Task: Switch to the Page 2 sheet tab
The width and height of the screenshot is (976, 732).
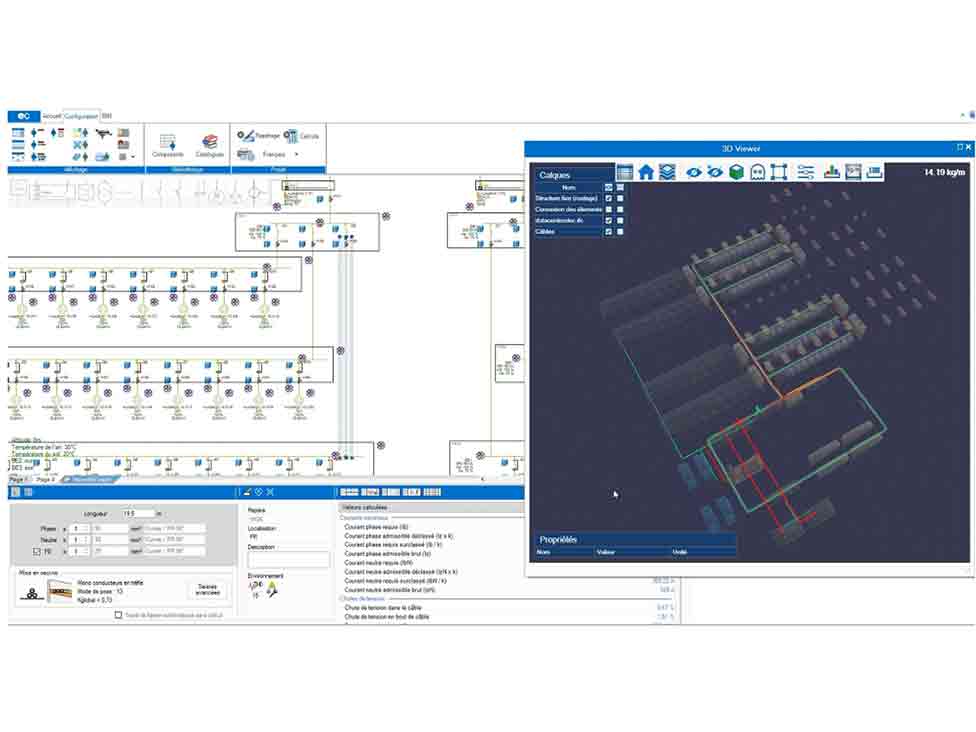Action: [45, 480]
